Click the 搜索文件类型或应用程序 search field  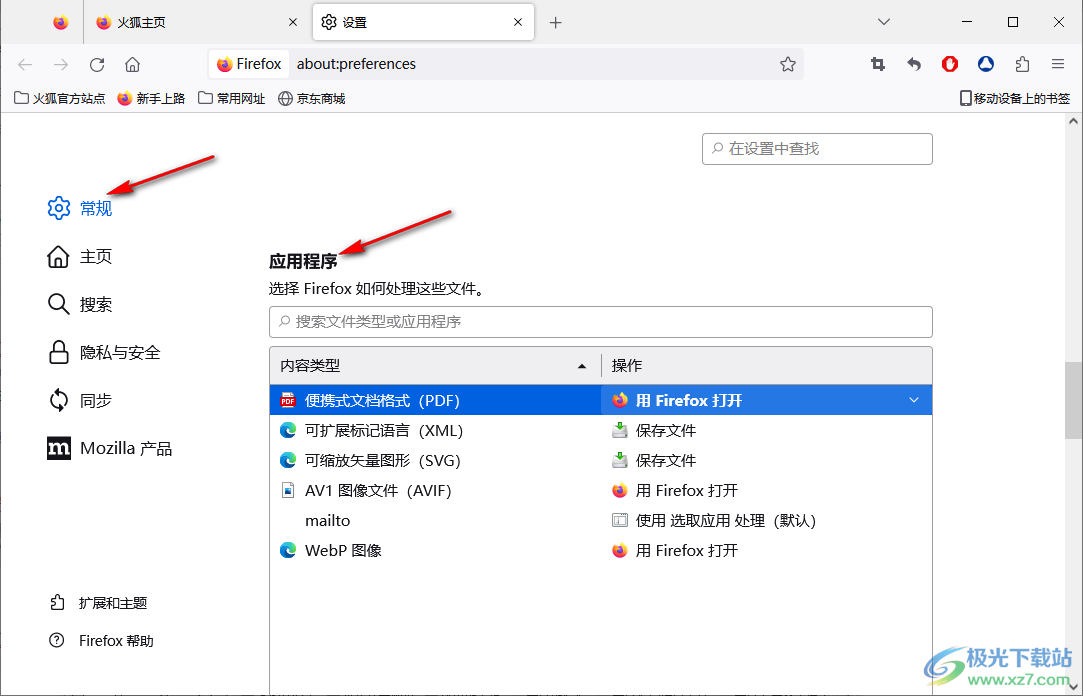(600, 322)
